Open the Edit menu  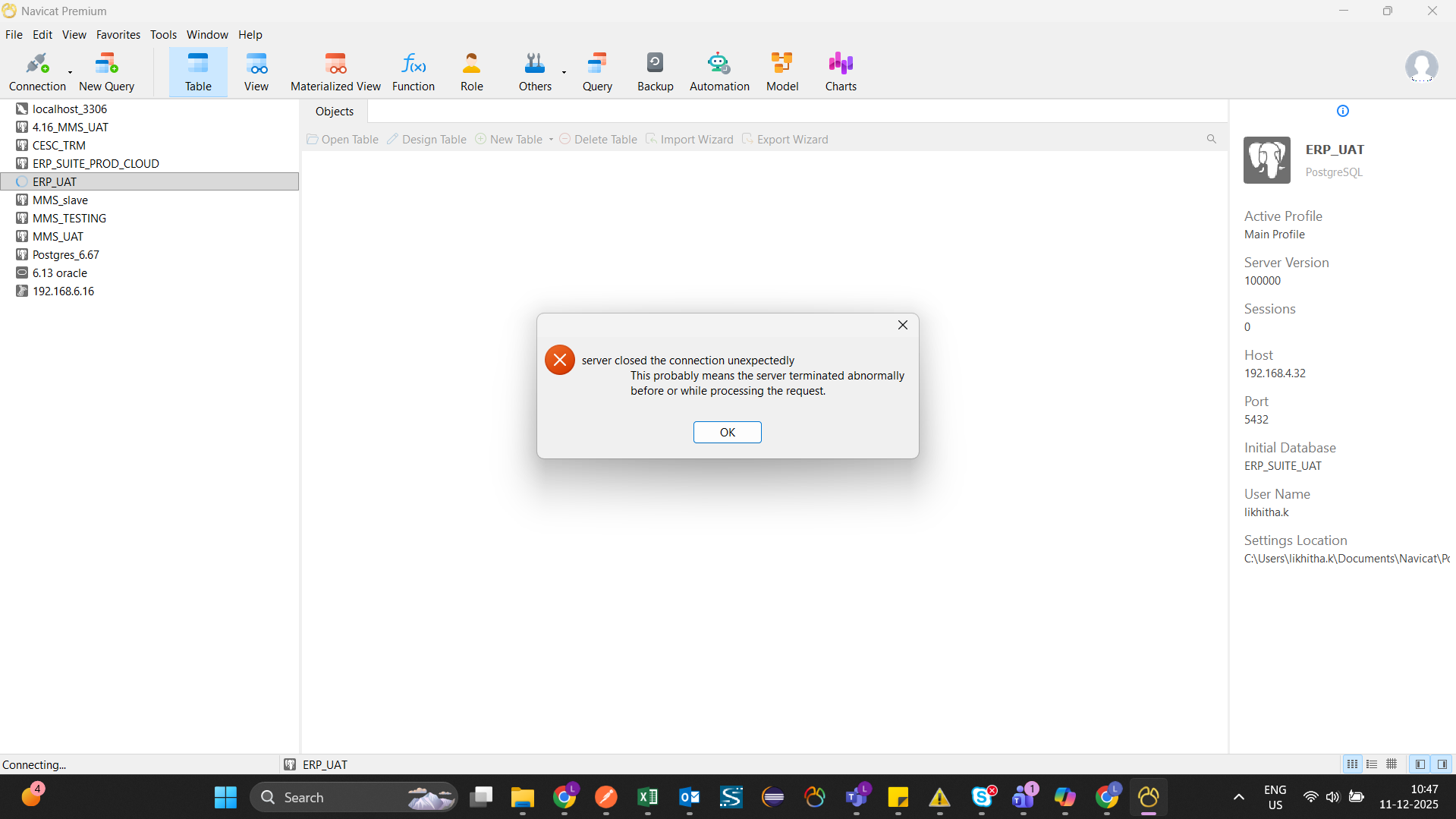42,35
